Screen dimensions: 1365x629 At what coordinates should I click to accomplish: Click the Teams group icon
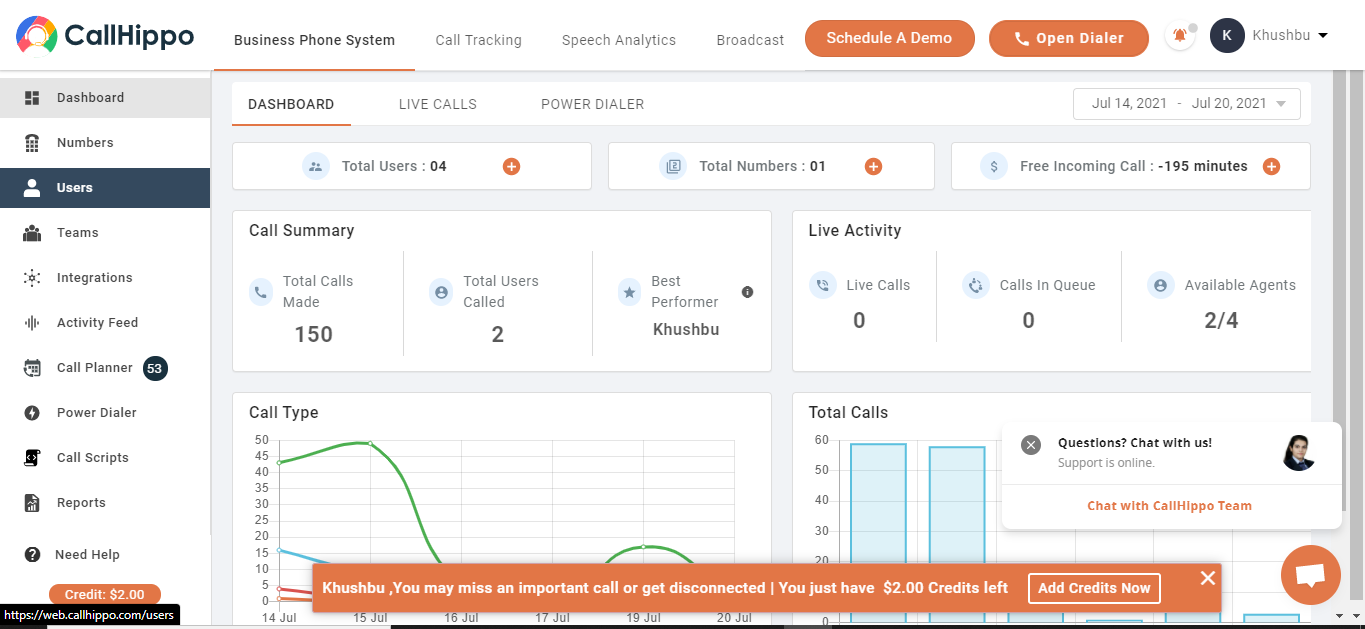[32, 233]
